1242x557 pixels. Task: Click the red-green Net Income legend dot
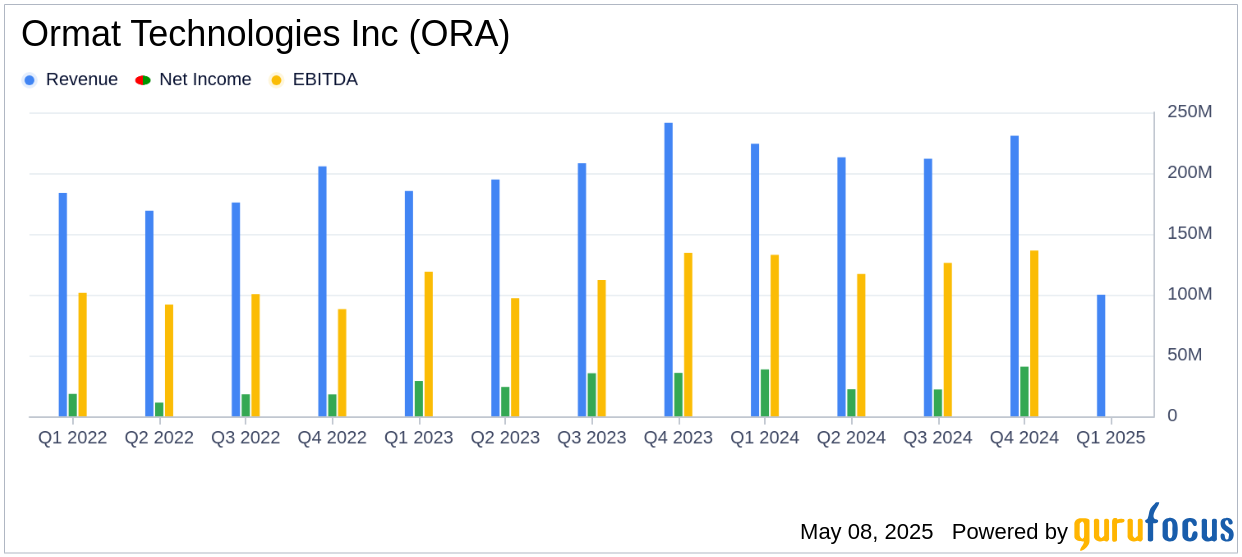pyautogui.click(x=143, y=80)
